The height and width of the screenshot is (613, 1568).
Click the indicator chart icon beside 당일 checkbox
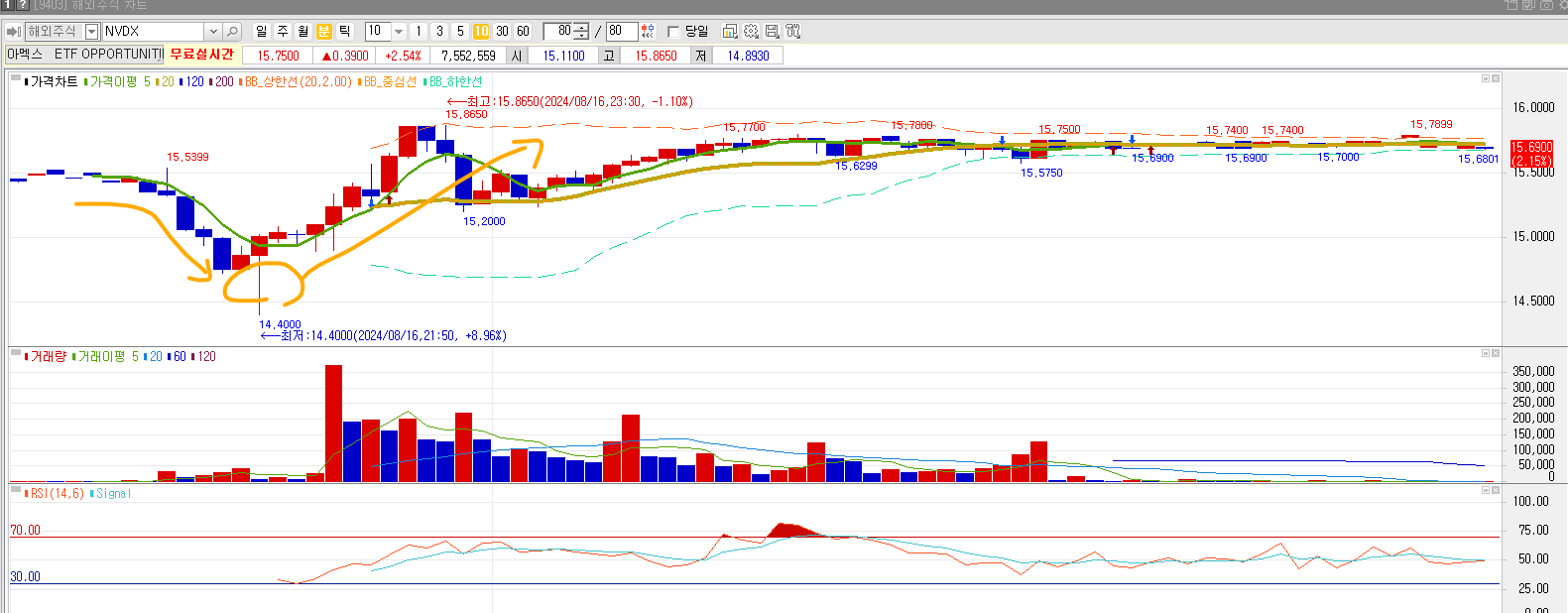pyautogui.click(x=730, y=32)
